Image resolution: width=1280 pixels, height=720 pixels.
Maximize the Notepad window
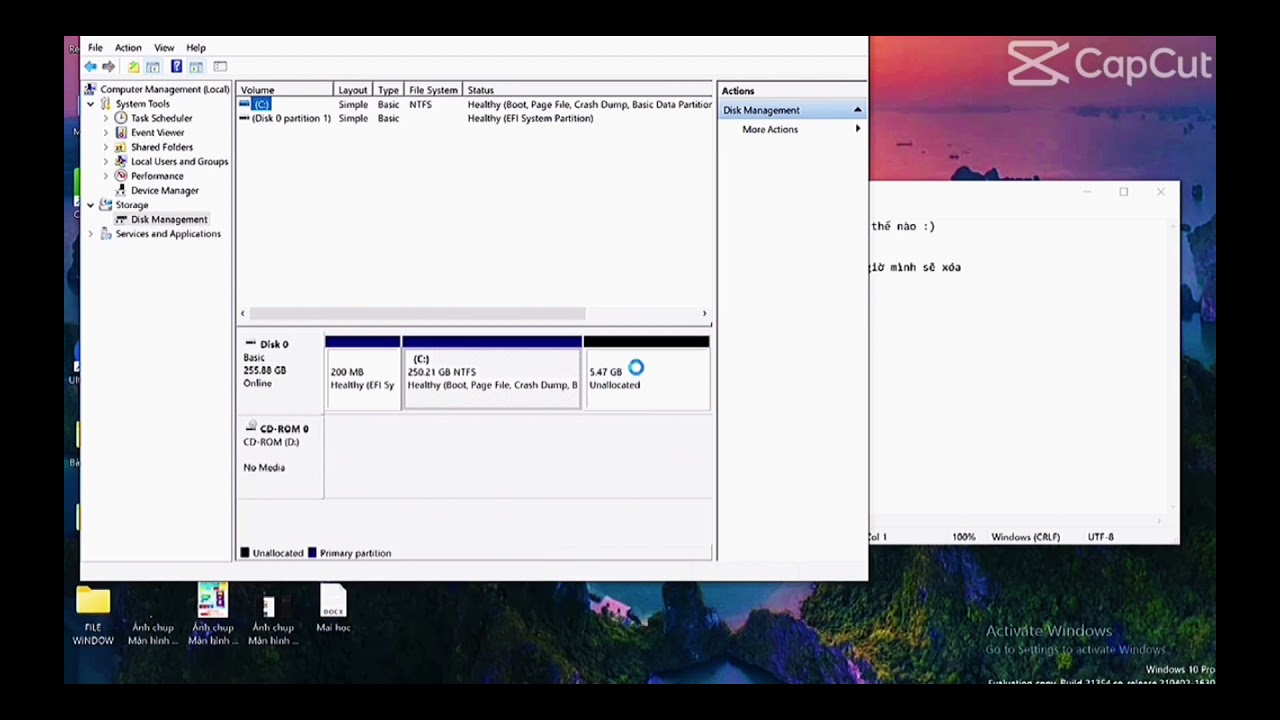tap(1124, 192)
